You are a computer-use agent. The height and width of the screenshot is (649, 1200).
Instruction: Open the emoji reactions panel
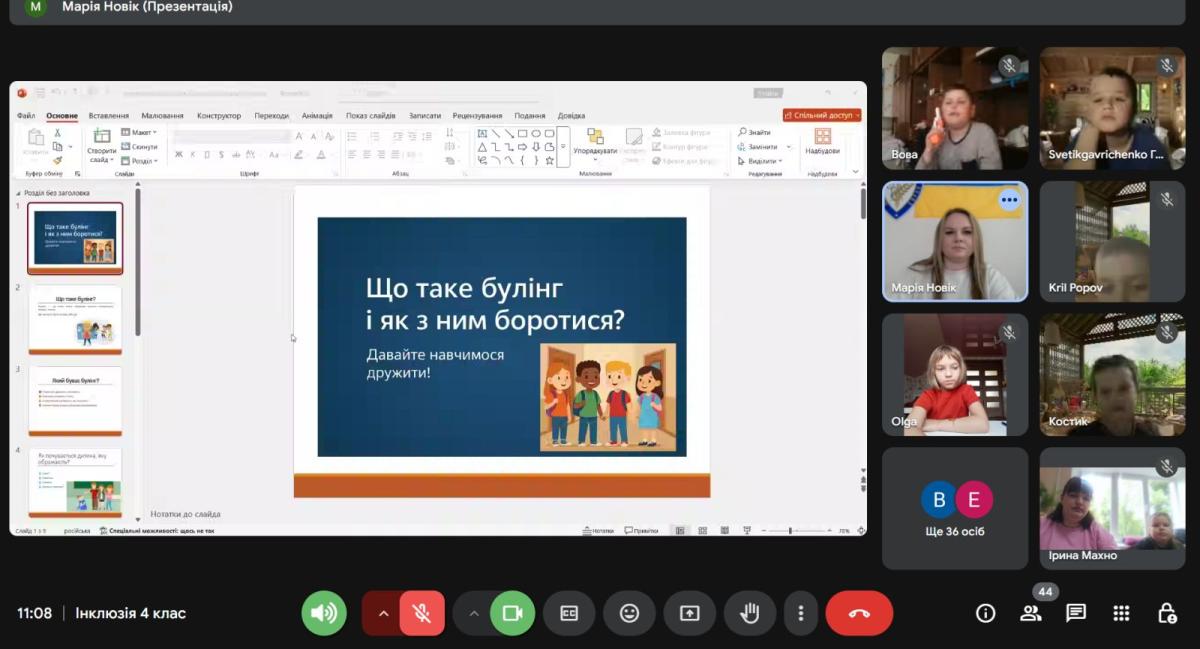pyautogui.click(x=629, y=613)
